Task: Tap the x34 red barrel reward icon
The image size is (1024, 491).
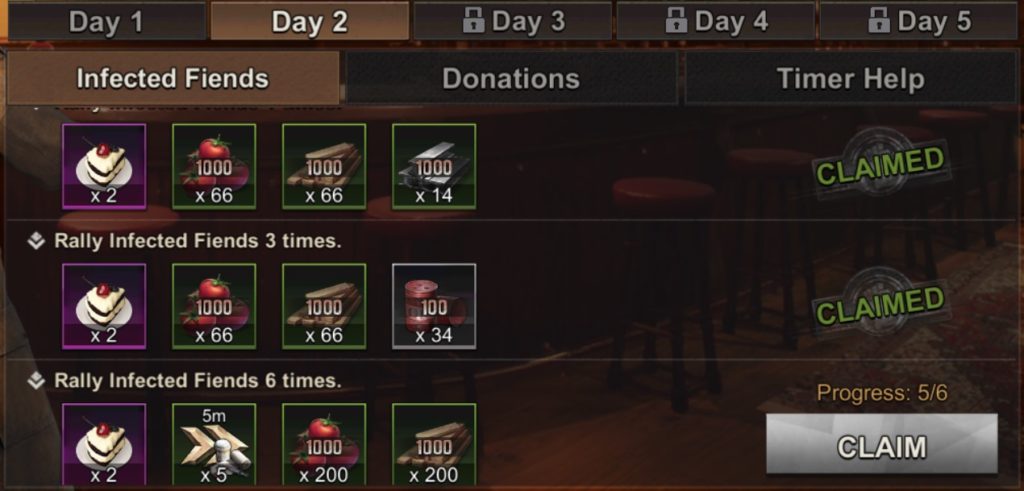Action: 434,306
